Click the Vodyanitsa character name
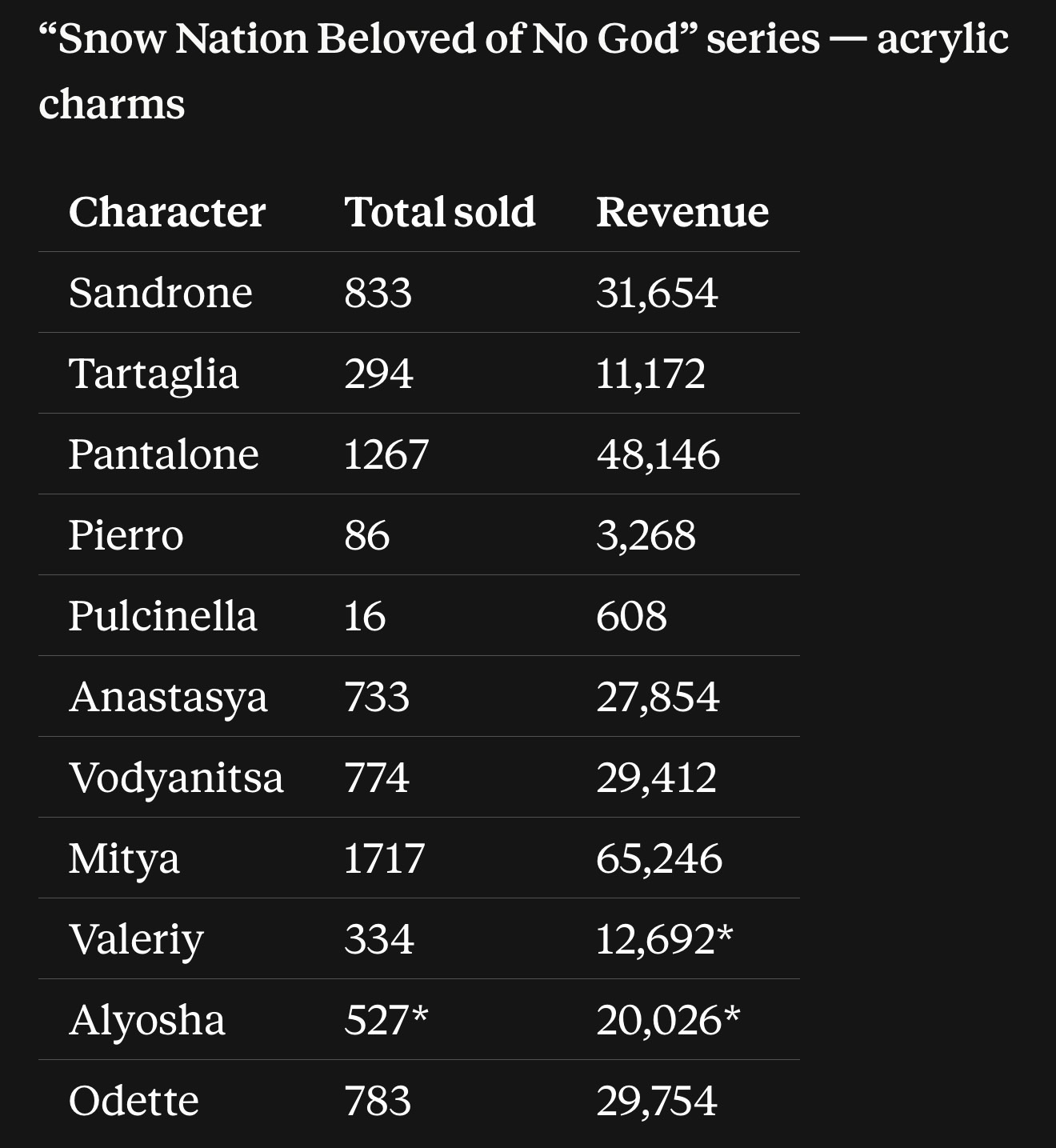 point(176,778)
